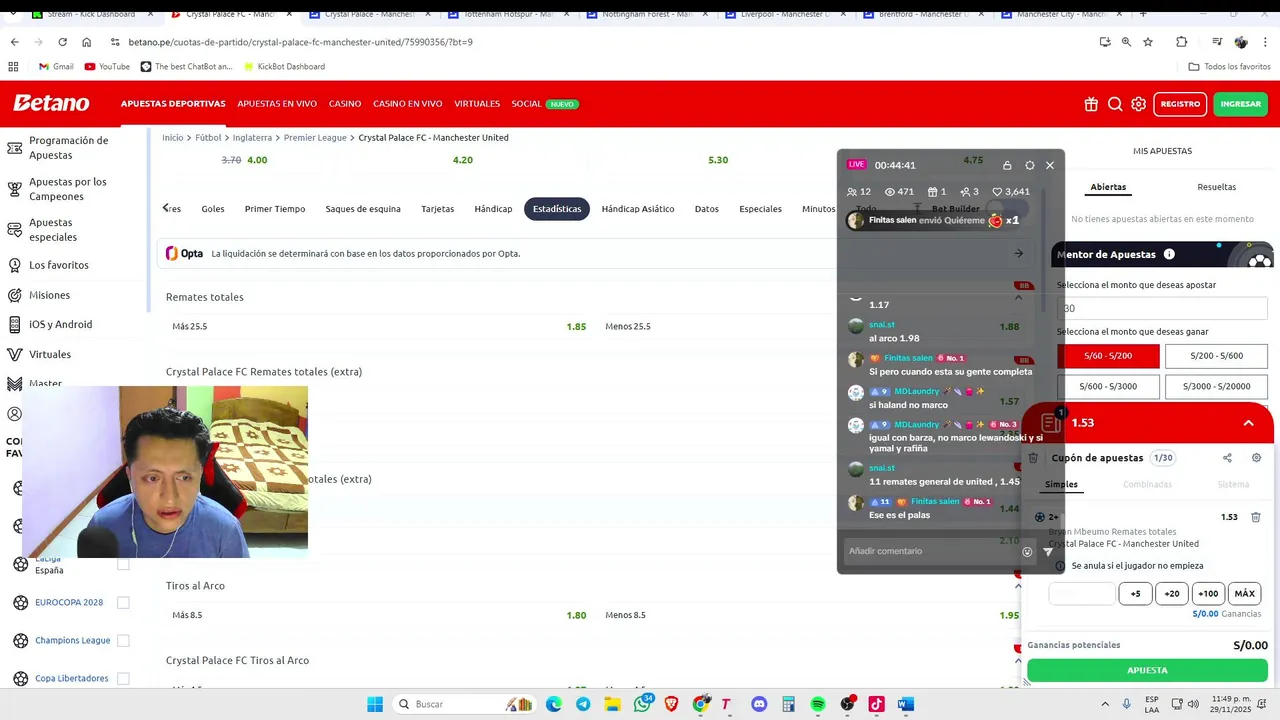Viewport: 1280px width, 720px height.
Task: Bookmark this page with the star icon
Action: click(1148, 42)
